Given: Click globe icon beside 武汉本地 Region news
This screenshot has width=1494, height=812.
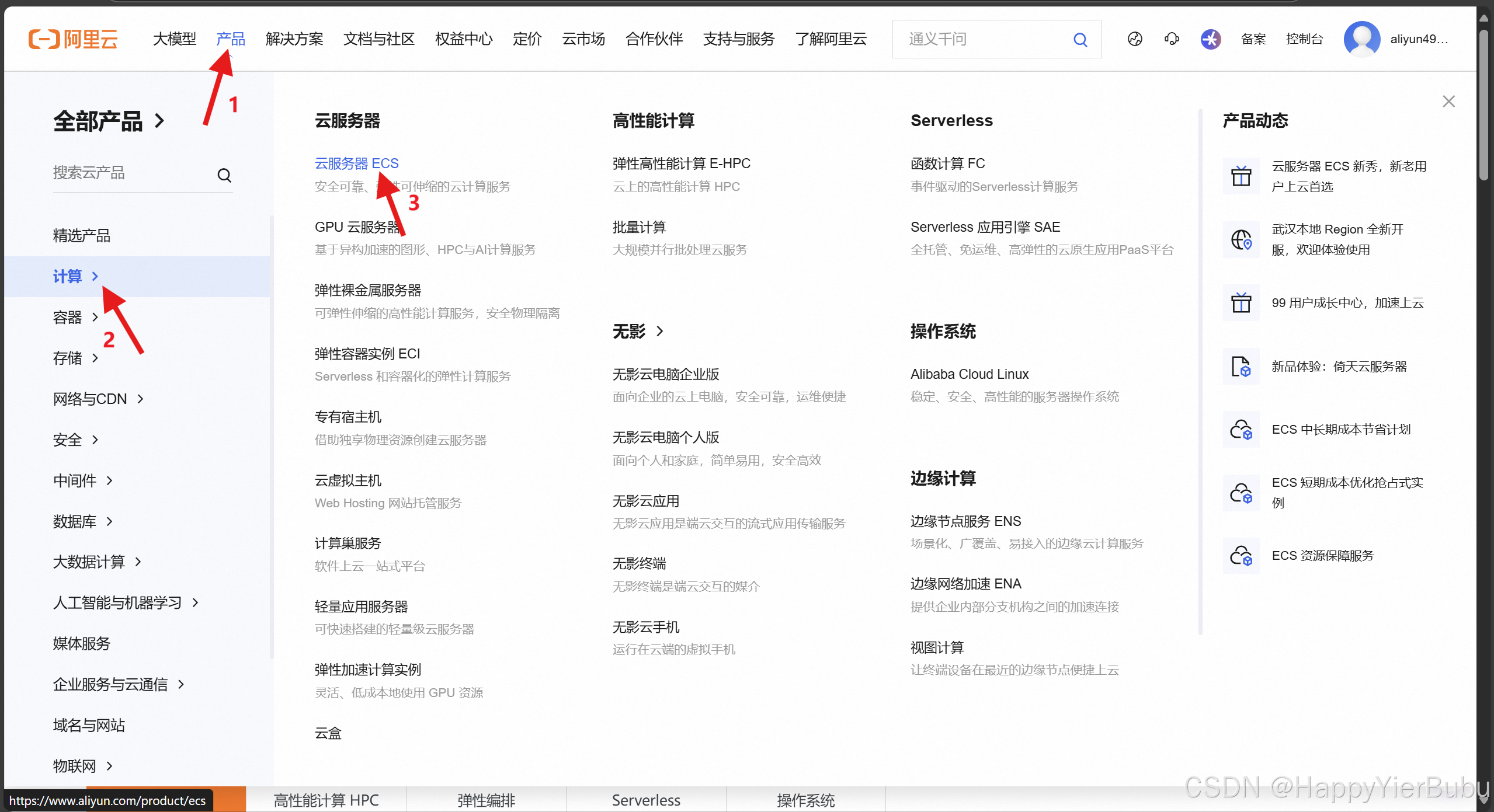Looking at the screenshot, I should [x=1241, y=239].
